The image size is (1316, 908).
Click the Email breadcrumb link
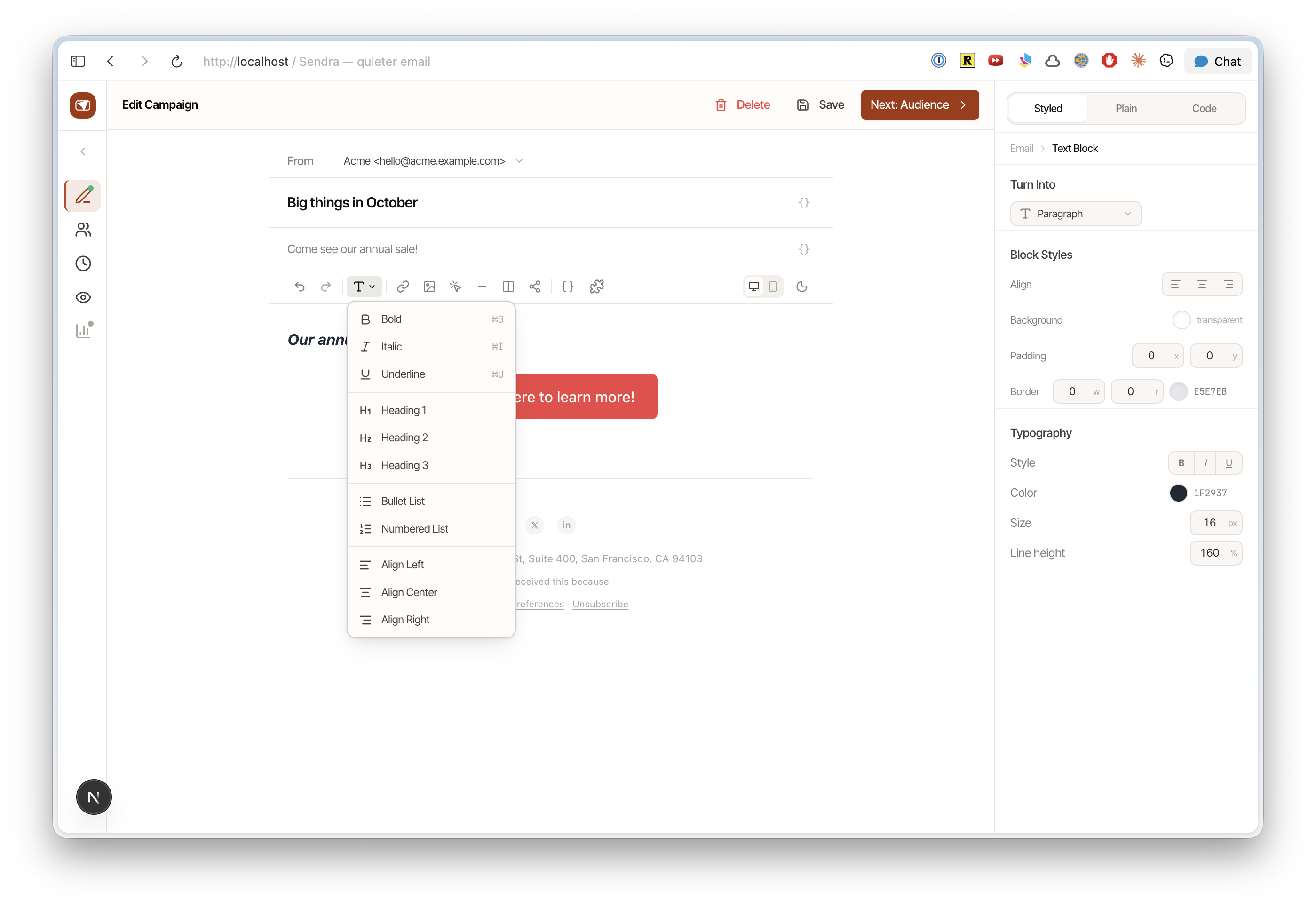pos(1022,149)
